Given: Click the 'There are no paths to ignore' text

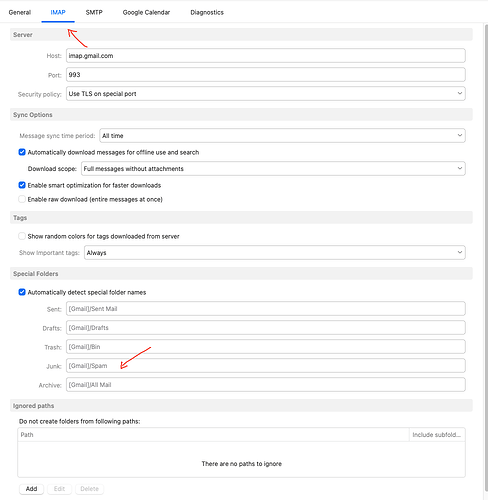Looking at the screenshot, I should (242, 464).
